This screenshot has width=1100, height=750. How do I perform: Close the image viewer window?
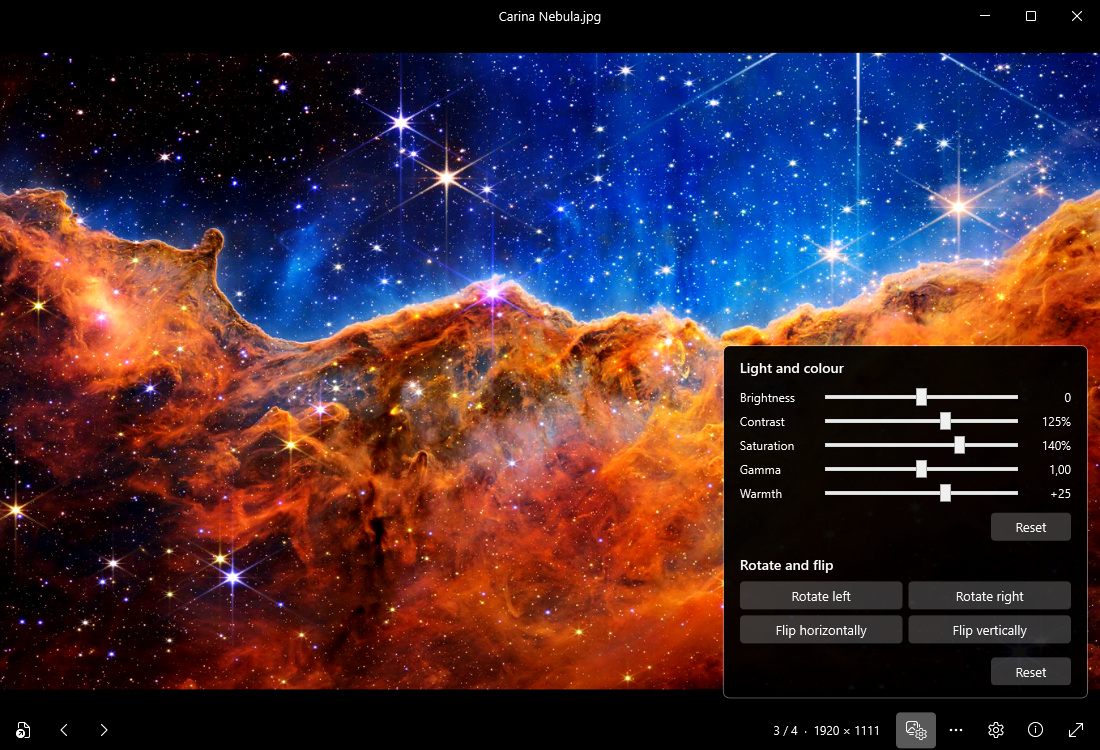pyautogui.click(x=1077, y=15)
